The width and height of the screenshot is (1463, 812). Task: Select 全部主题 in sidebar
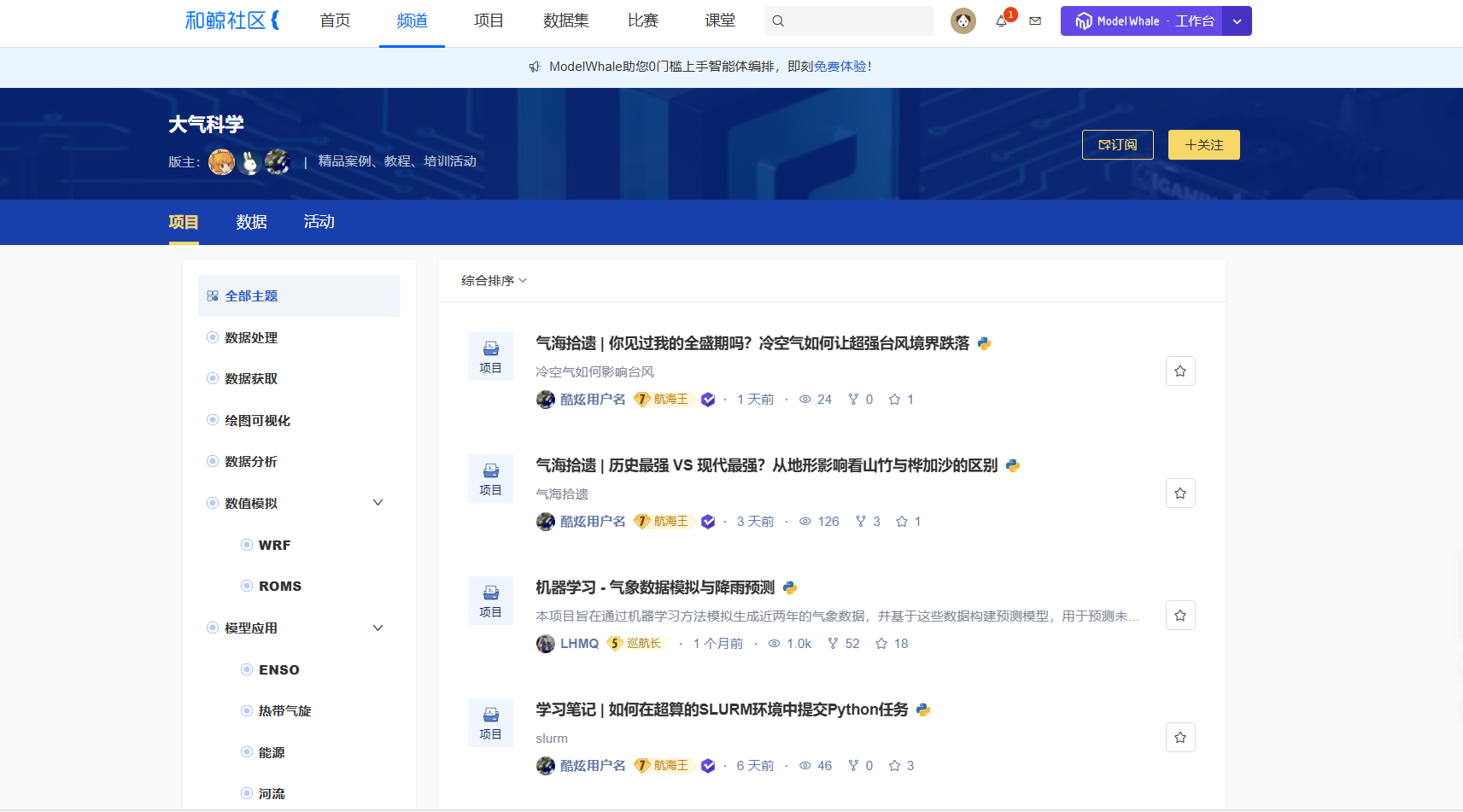point(299,296)
